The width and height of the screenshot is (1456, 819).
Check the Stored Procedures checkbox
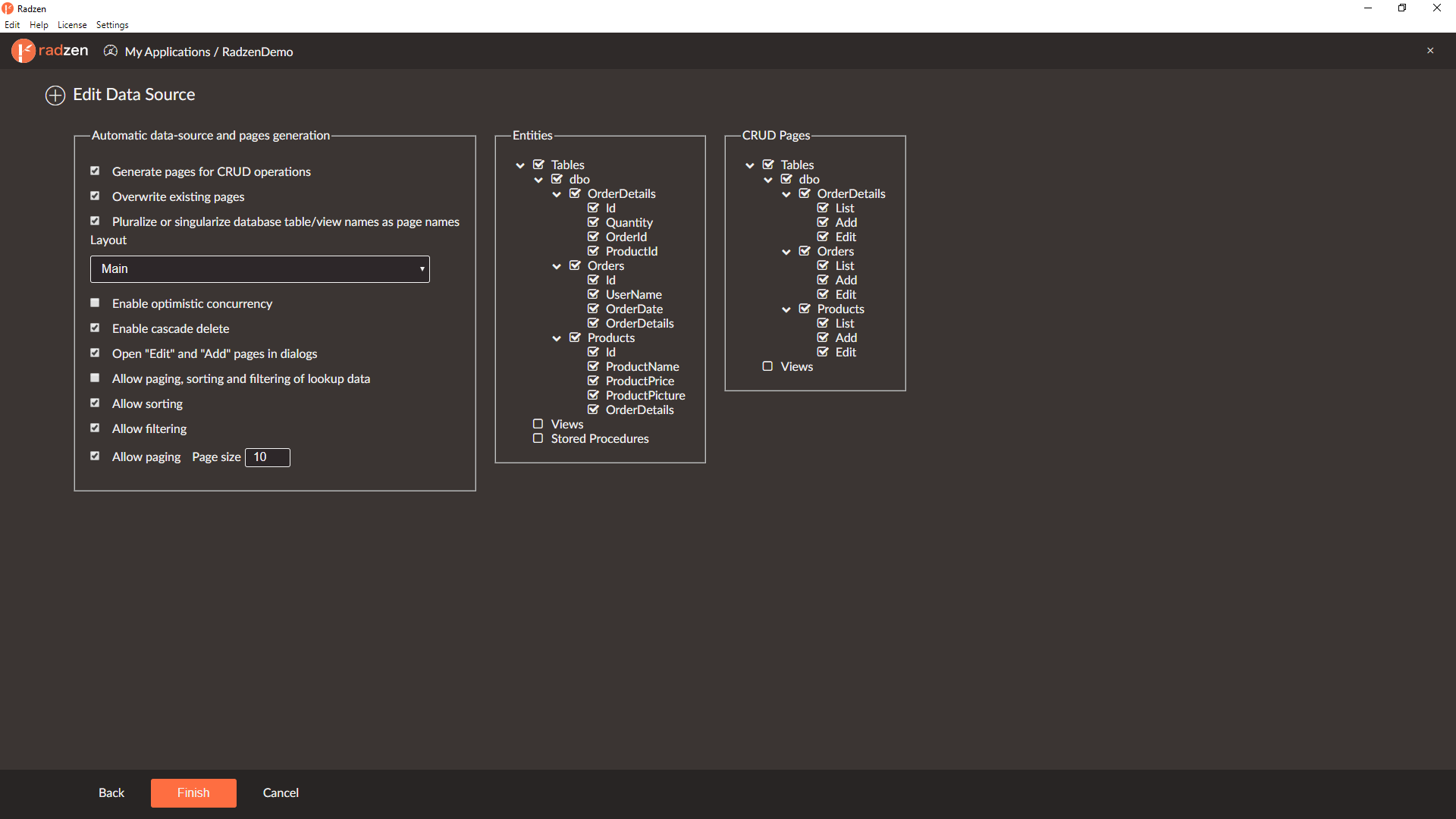538,438
